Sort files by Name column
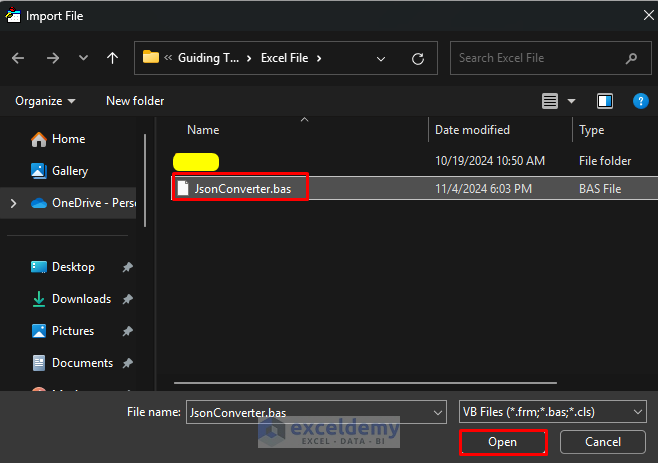 tap(203, 130)
